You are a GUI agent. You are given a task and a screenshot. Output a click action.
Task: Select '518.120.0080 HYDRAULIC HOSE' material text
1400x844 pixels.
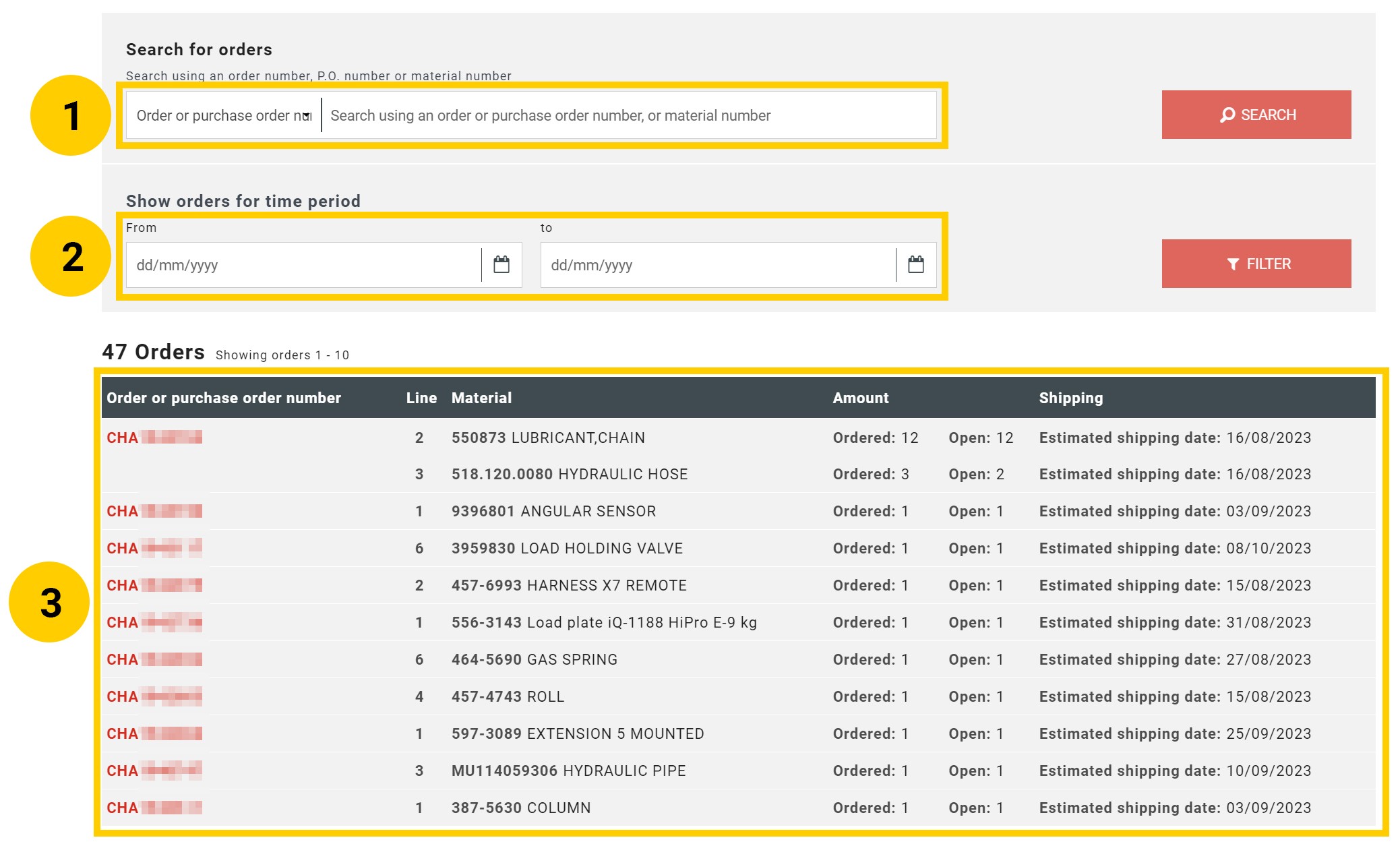570,474
